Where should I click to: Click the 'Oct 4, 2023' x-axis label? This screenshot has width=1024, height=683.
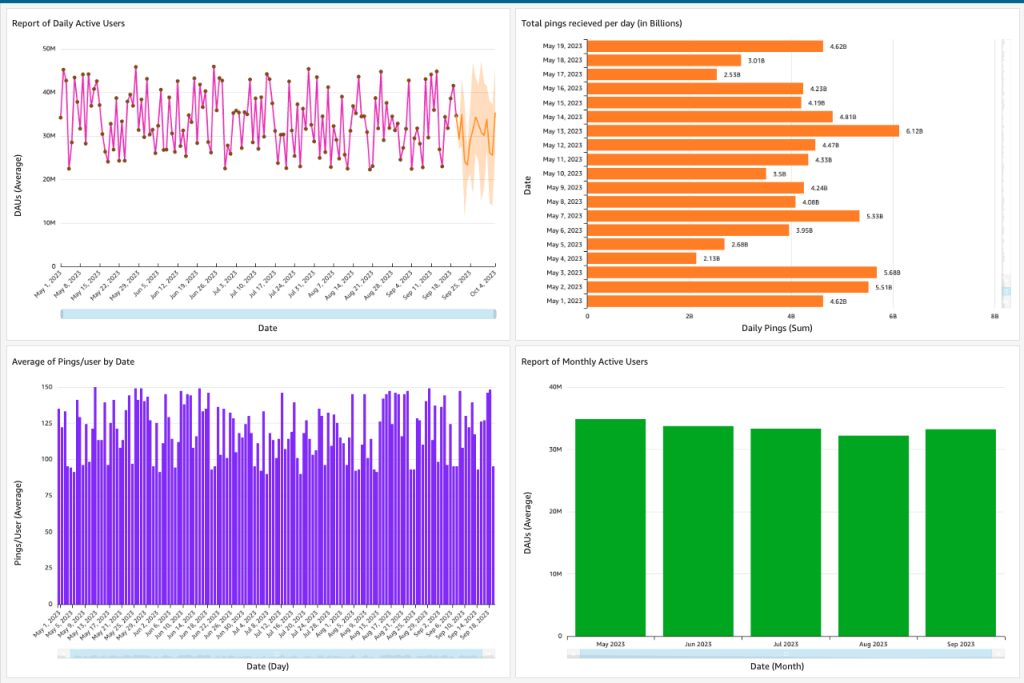(484, 283)
